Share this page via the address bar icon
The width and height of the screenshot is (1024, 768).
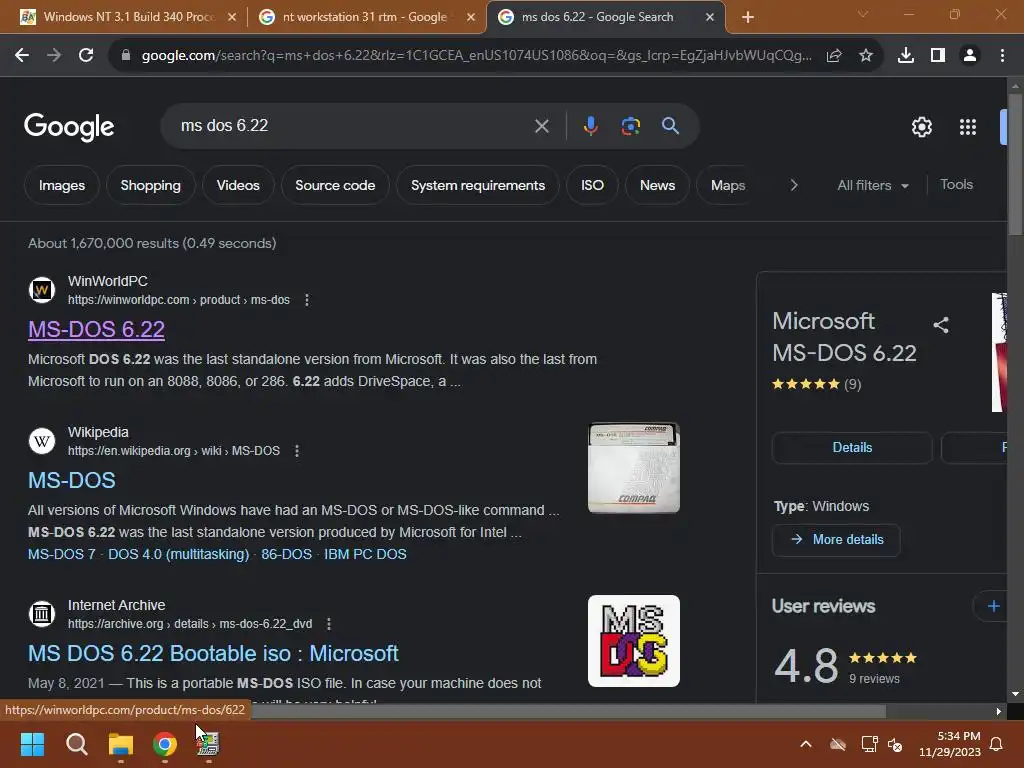pos(834,56)
